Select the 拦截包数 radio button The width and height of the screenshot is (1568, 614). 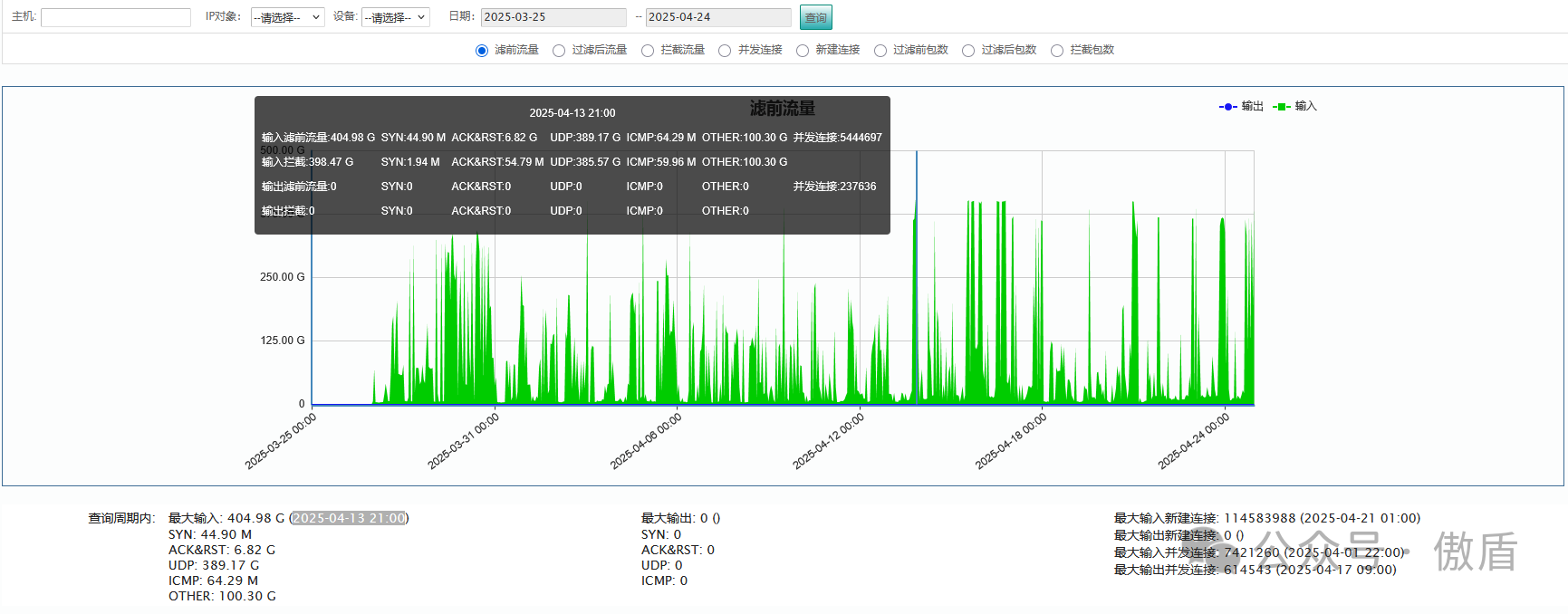pyautogui.click(x=1057, y=51)
